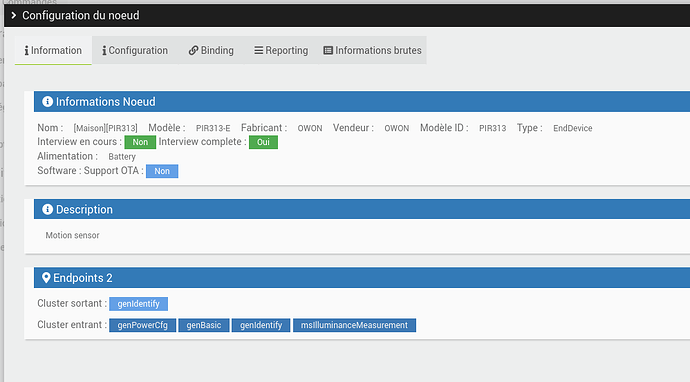Click the Description info circle icon
Viewport: 690px width, 382px height.
[48, 209]
